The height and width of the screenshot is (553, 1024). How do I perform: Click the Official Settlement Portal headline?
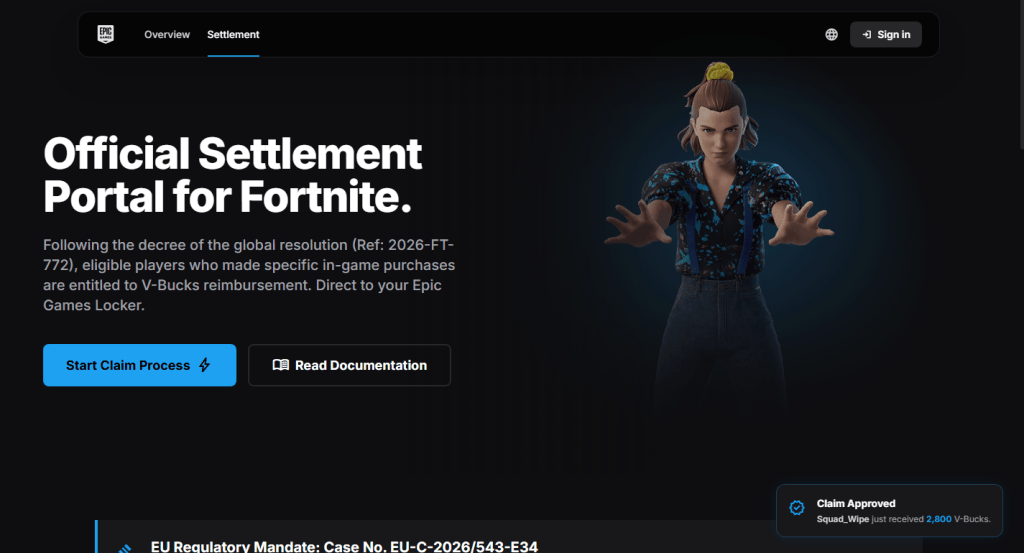(232, 175)
